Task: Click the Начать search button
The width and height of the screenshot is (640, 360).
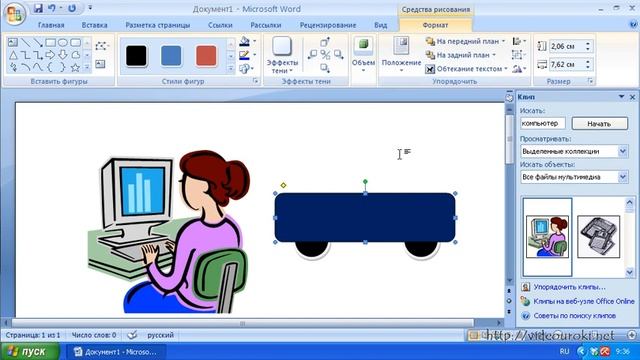Action: [x=599, y=123]
